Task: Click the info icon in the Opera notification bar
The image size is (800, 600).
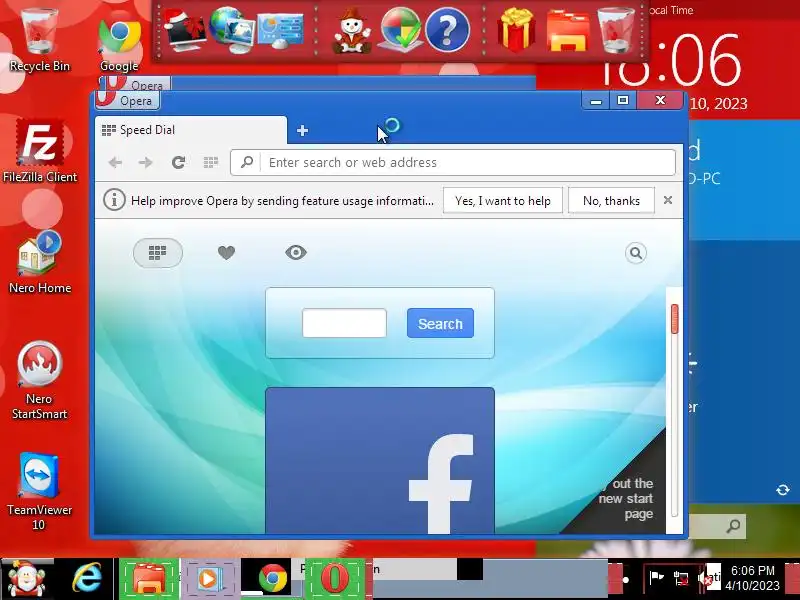Action: 114,200
